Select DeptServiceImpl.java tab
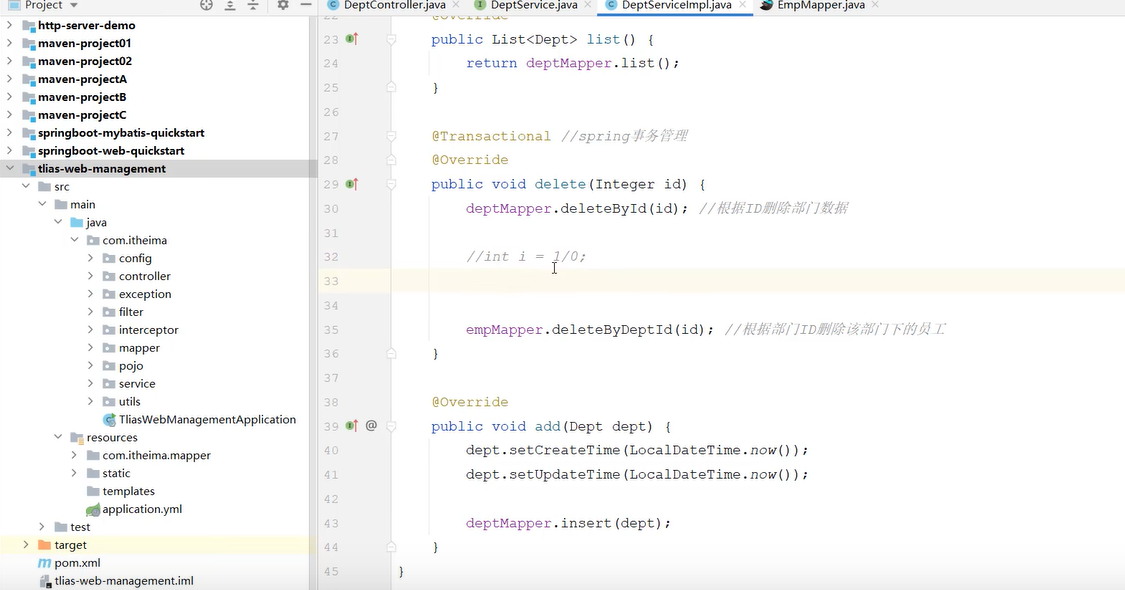The width and height of the screenshot is (1125, 590). click(676, 5)
